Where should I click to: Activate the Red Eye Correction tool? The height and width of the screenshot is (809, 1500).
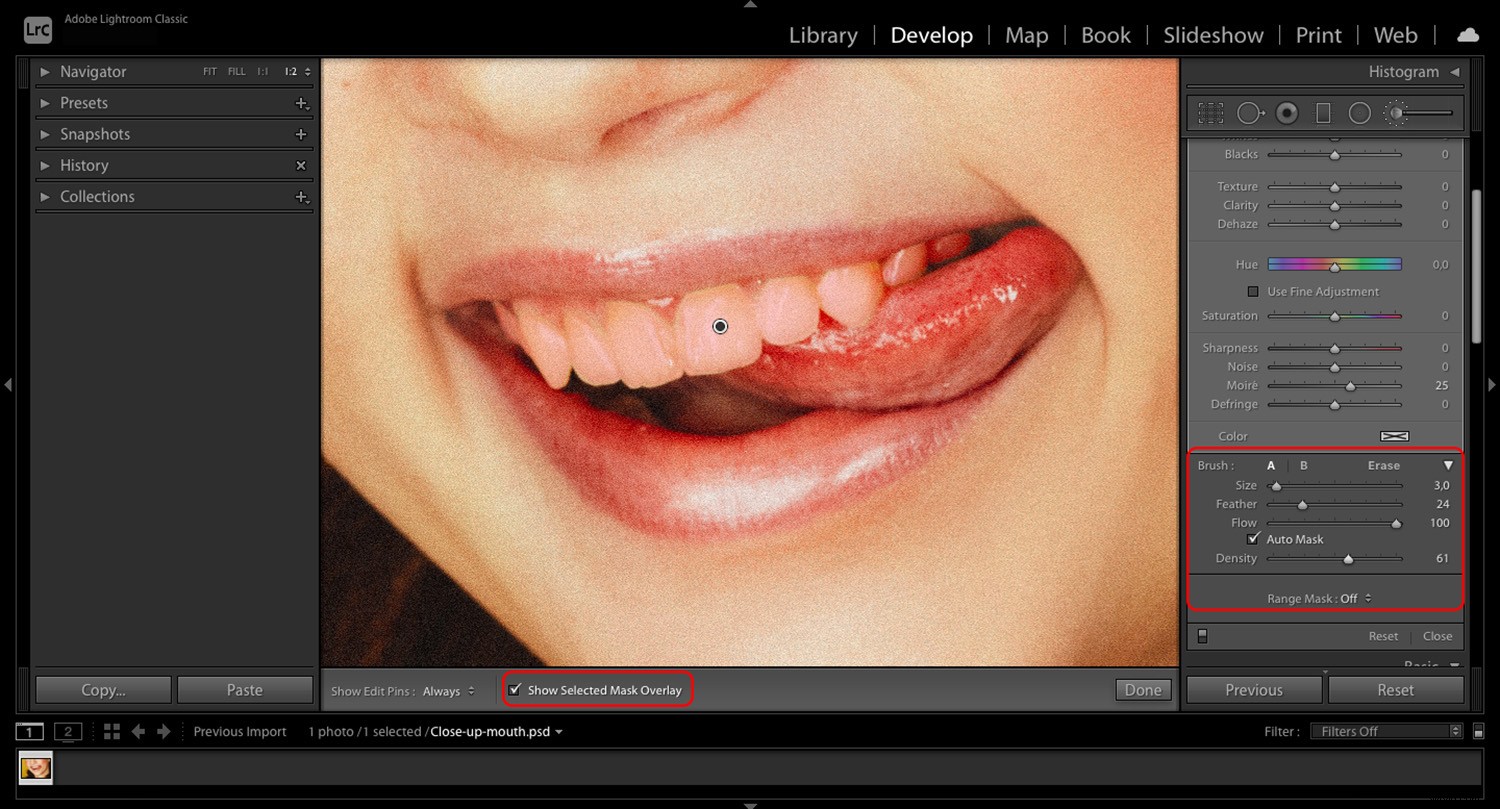tap(1287, 113)
